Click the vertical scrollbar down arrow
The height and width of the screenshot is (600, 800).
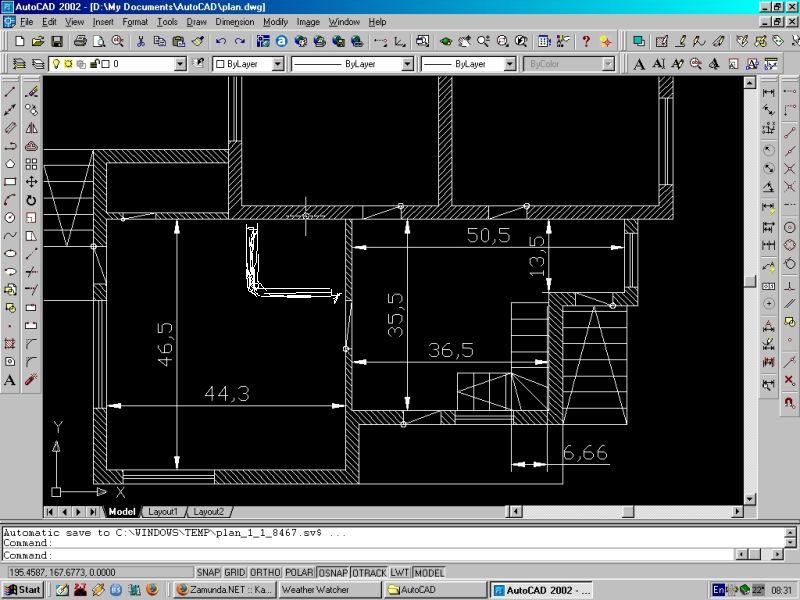[749, 499]
